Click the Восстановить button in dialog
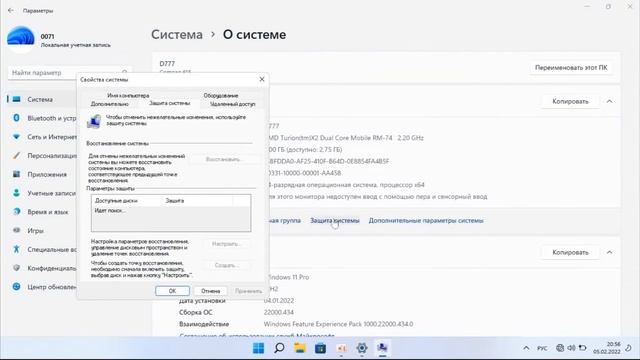This screenshot has height=360, width=640. (x=223, y=159)
